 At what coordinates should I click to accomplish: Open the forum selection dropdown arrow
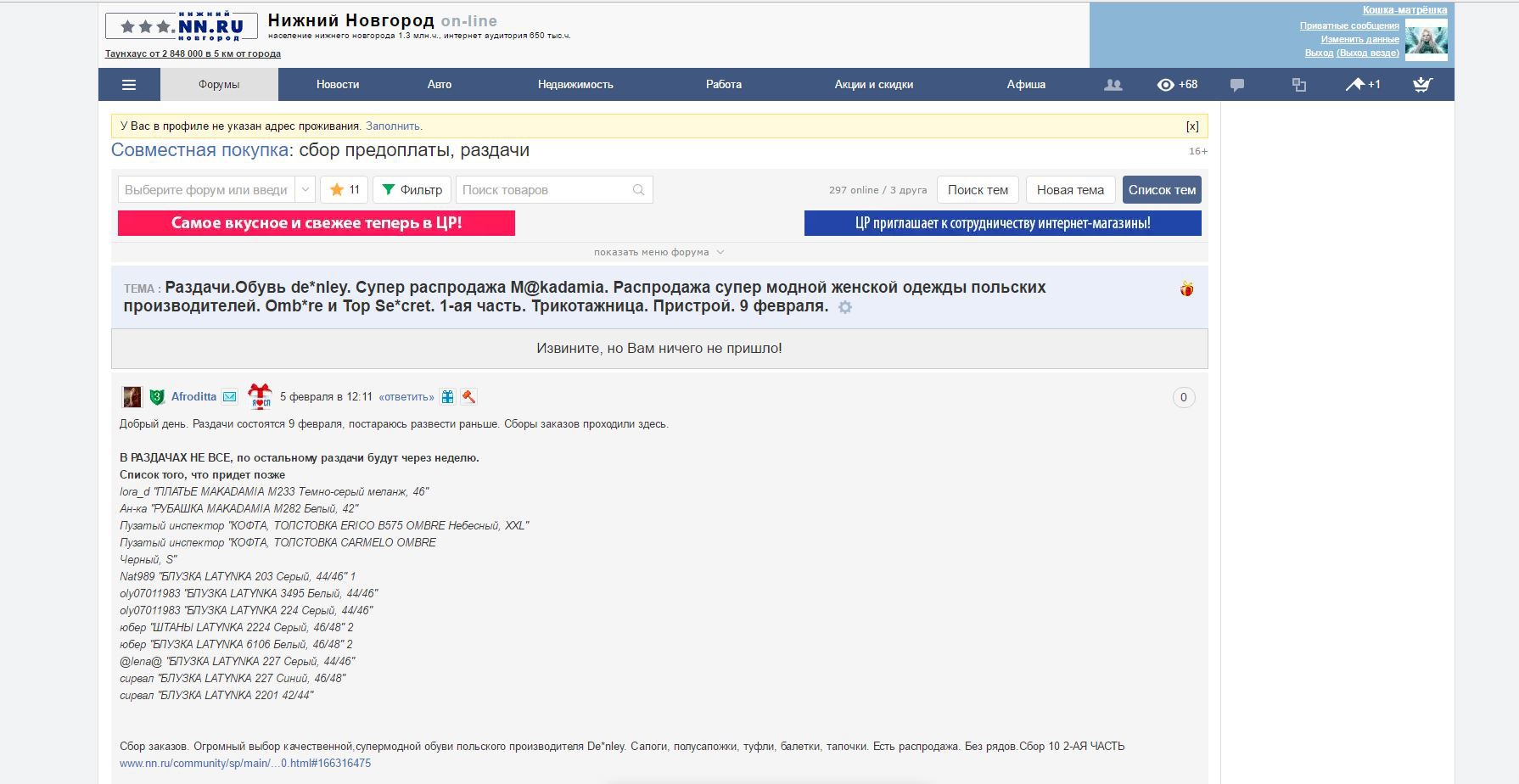pyautogui.click(x=305, y=189)
